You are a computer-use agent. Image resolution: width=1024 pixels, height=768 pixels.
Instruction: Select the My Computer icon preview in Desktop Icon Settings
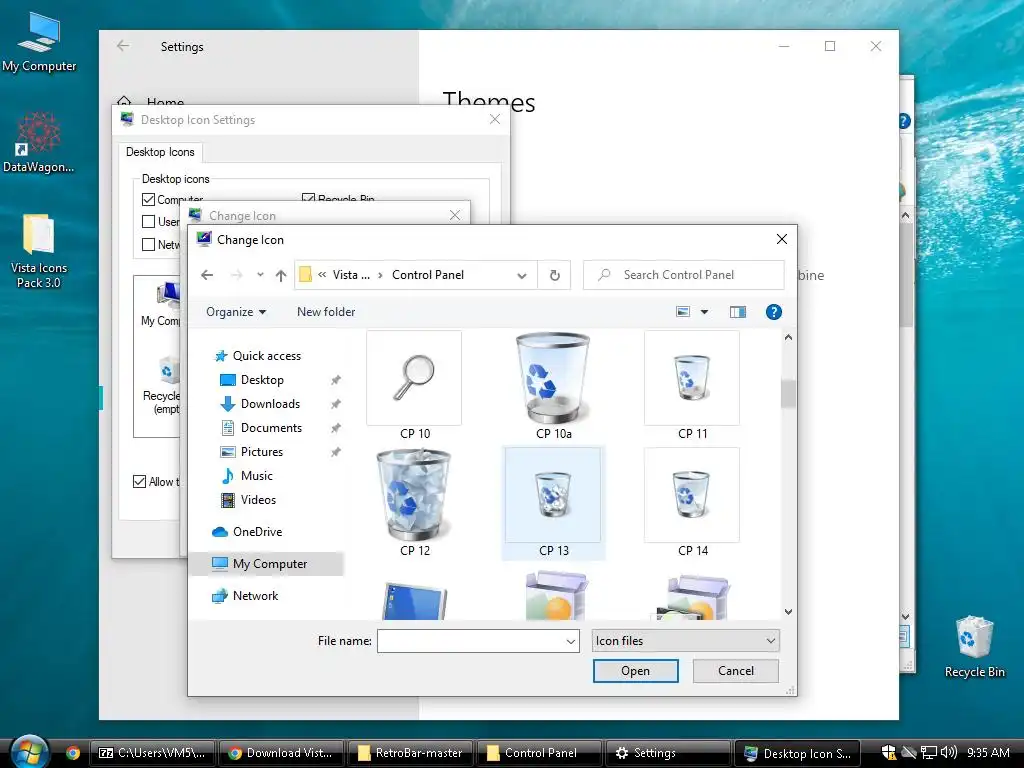click(161, 303)
